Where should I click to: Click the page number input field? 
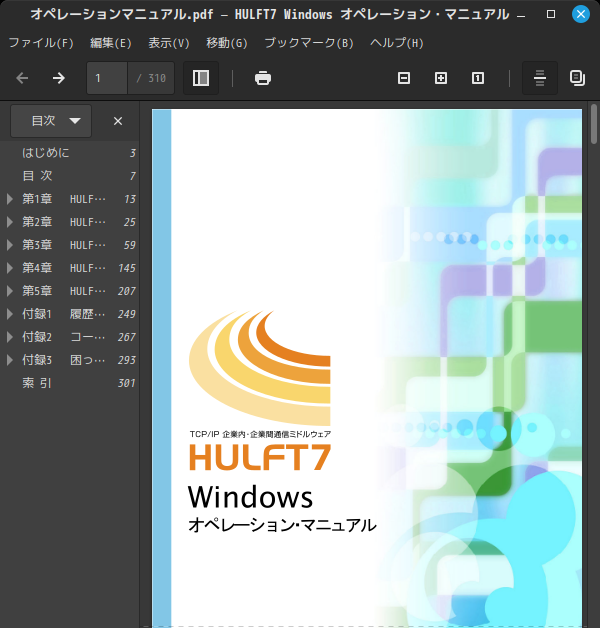click(107, 78)
